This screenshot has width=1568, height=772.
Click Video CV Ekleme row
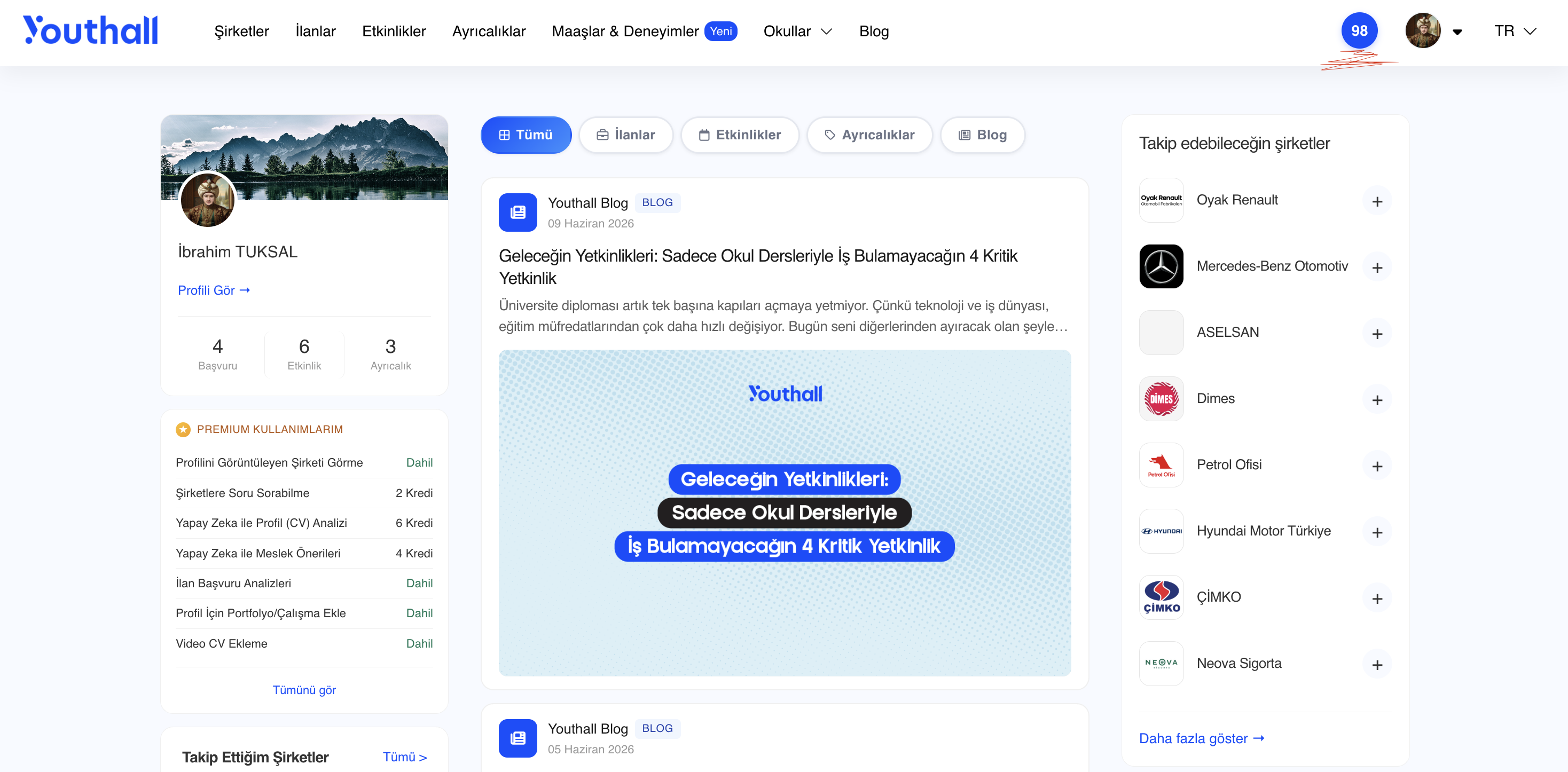pyautogui.click(x=304, y=644)
